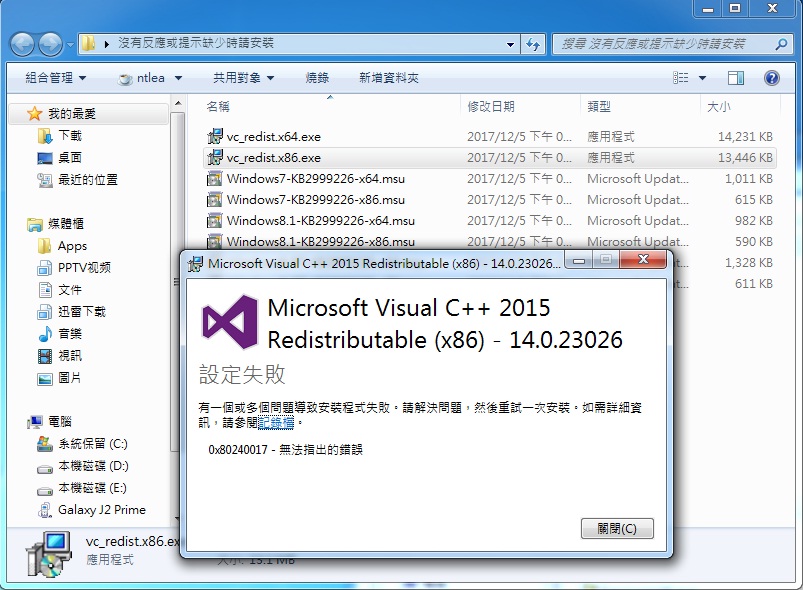Select Windows8.1-KB2999226-x64.msu file
Screen dimensions: 803x590
tap(490, 221)
